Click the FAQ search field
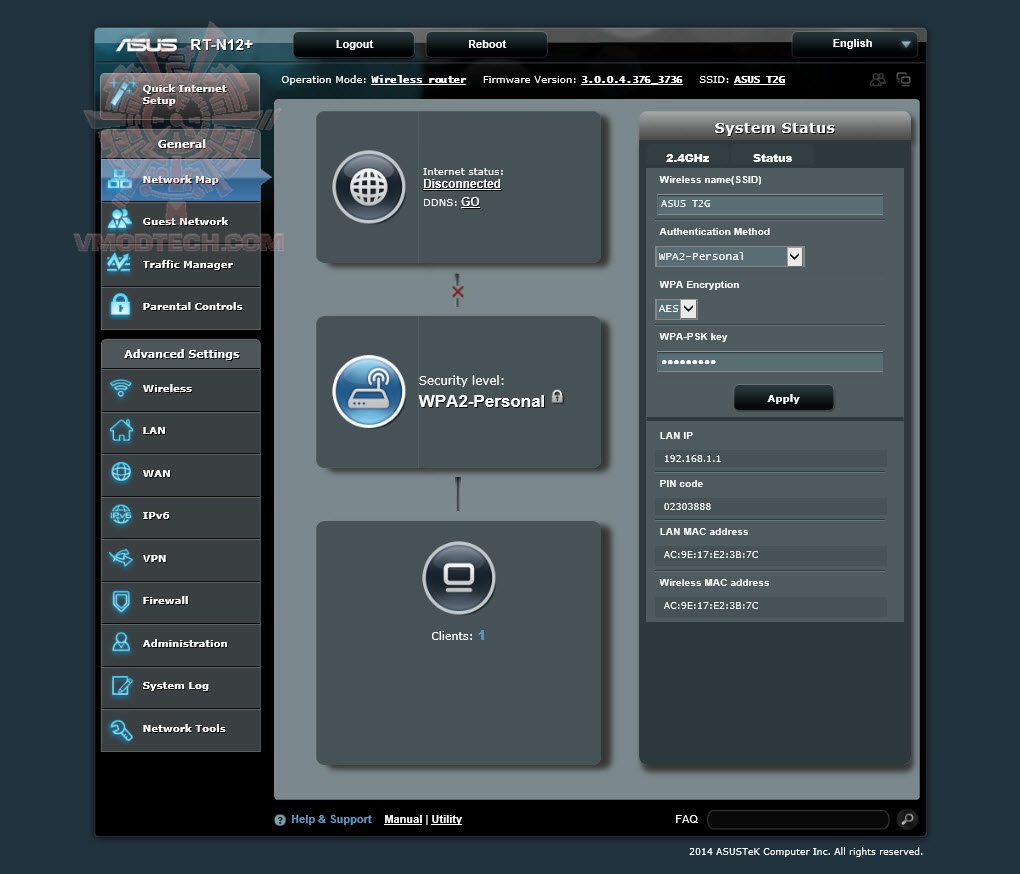 798,819
